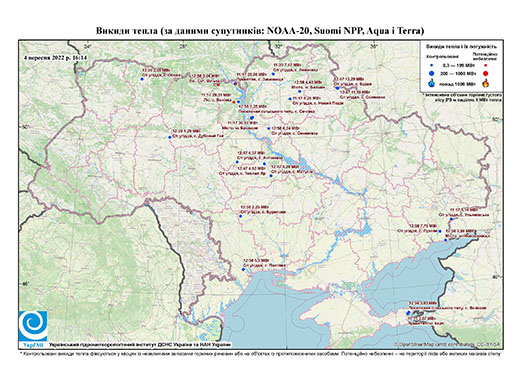Select the blue marker labeled Дубовий Гай

(x=169, y=137)
